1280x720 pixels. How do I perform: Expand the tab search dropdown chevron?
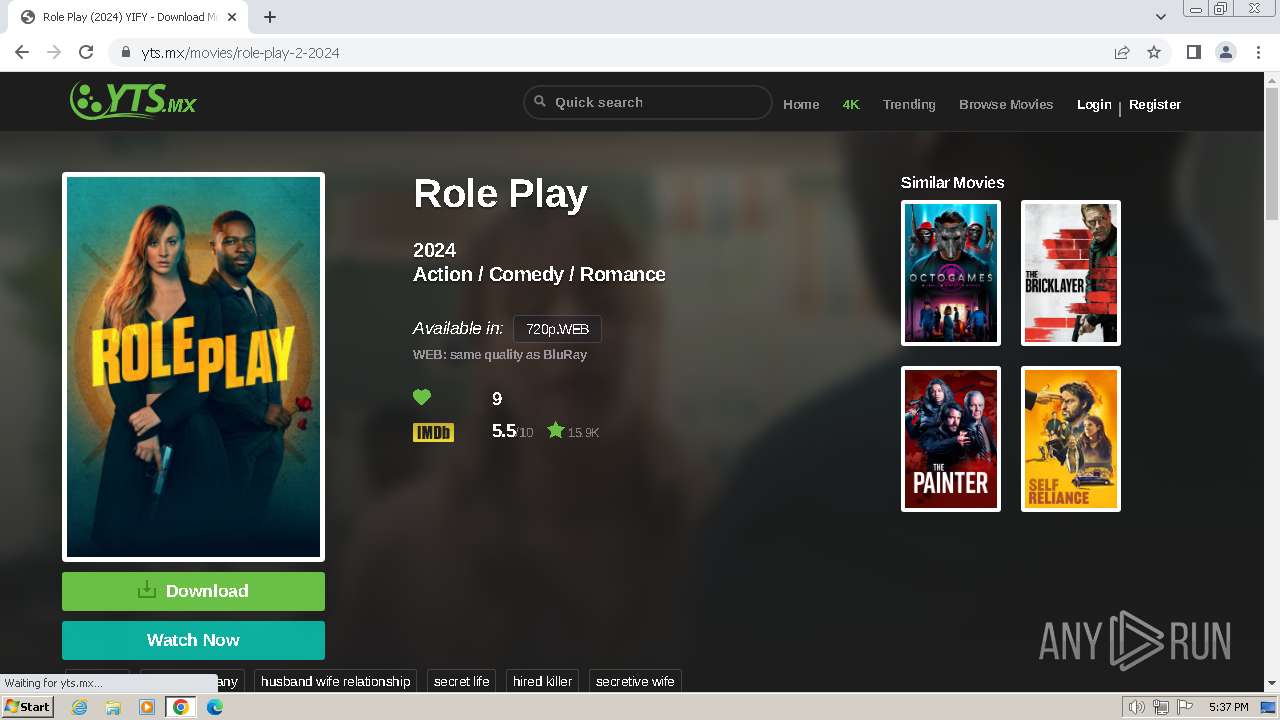pos(1161,17)
